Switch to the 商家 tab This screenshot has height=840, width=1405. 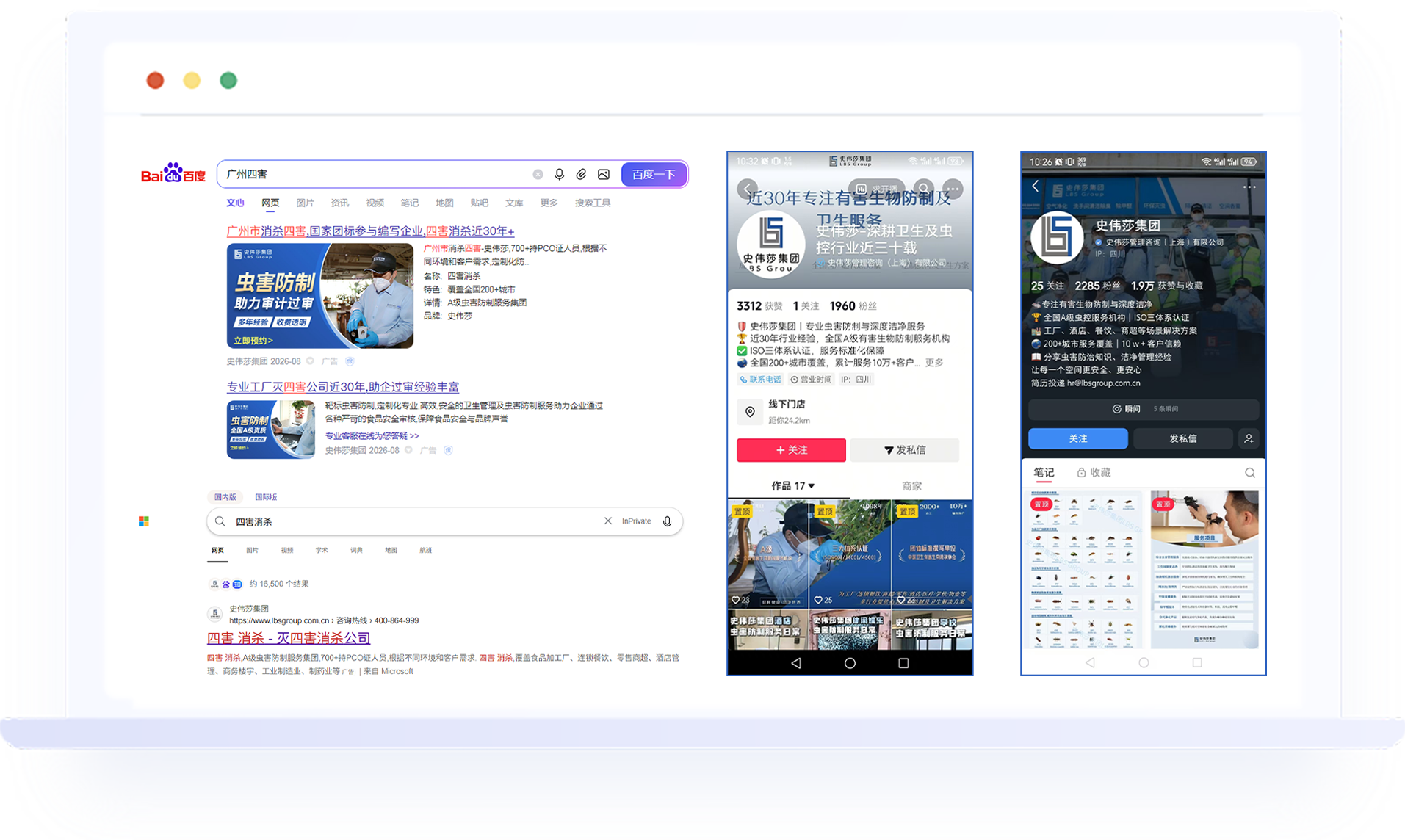point(911,486)
